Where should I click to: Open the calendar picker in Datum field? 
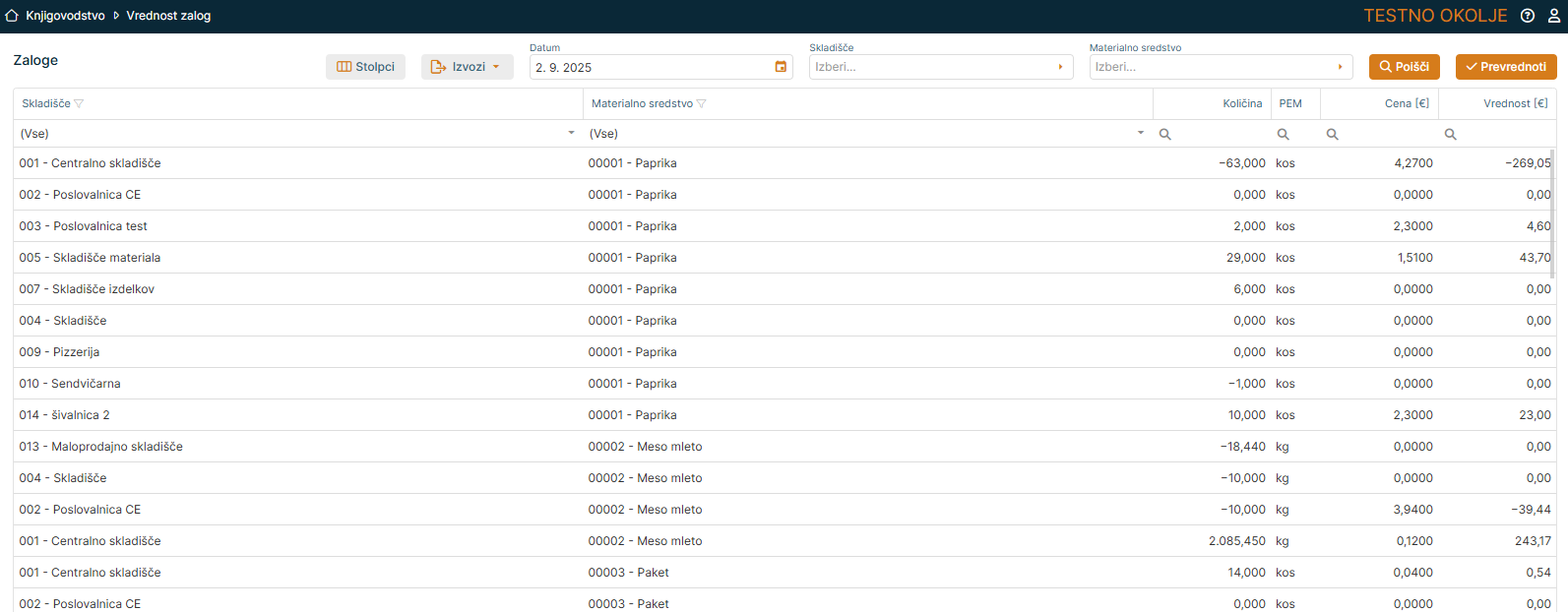pyautogui.click(x=781, y=67)
